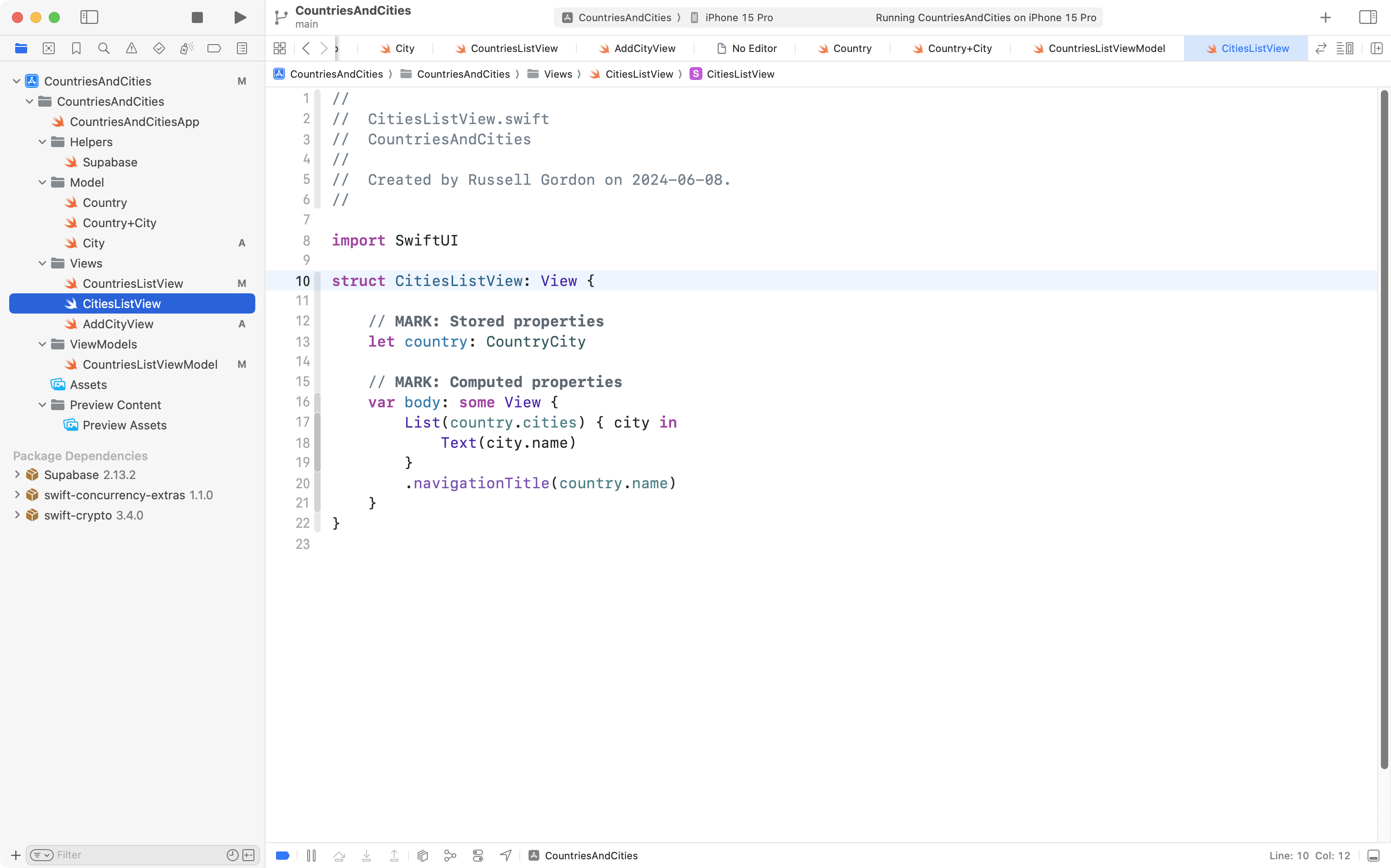Toggle the navigator sidebar visibility

click(x=90, y=17)
